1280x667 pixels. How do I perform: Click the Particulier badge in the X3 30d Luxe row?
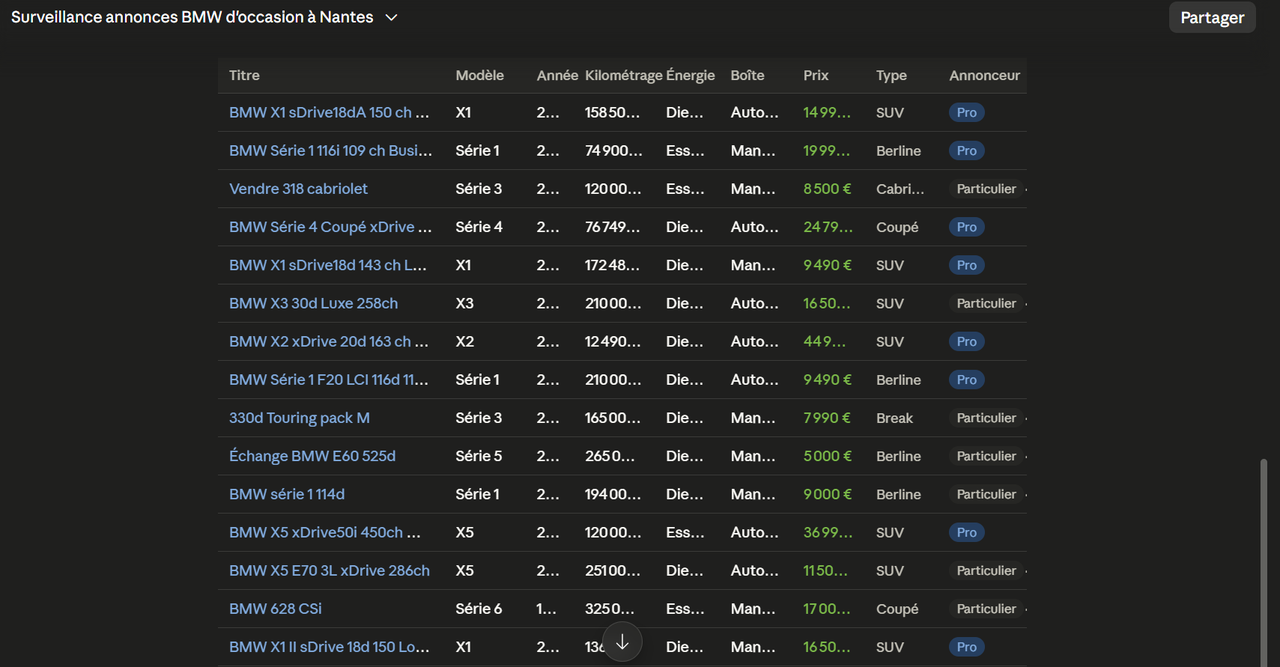point(986,303)
